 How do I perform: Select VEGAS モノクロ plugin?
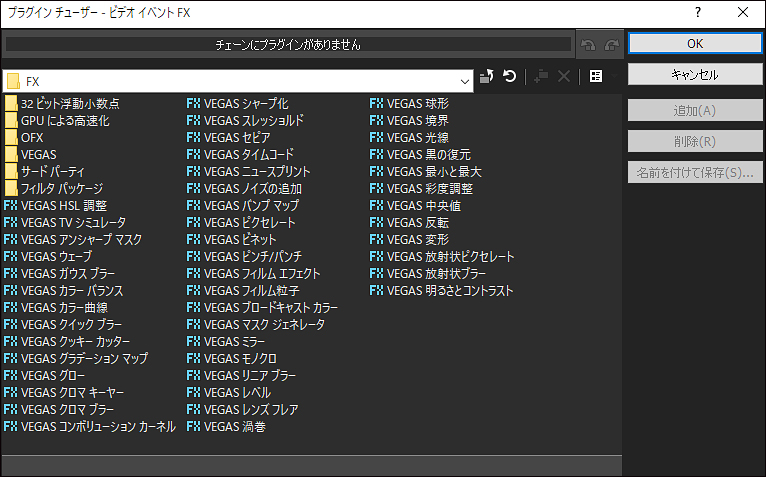[232, 359]
